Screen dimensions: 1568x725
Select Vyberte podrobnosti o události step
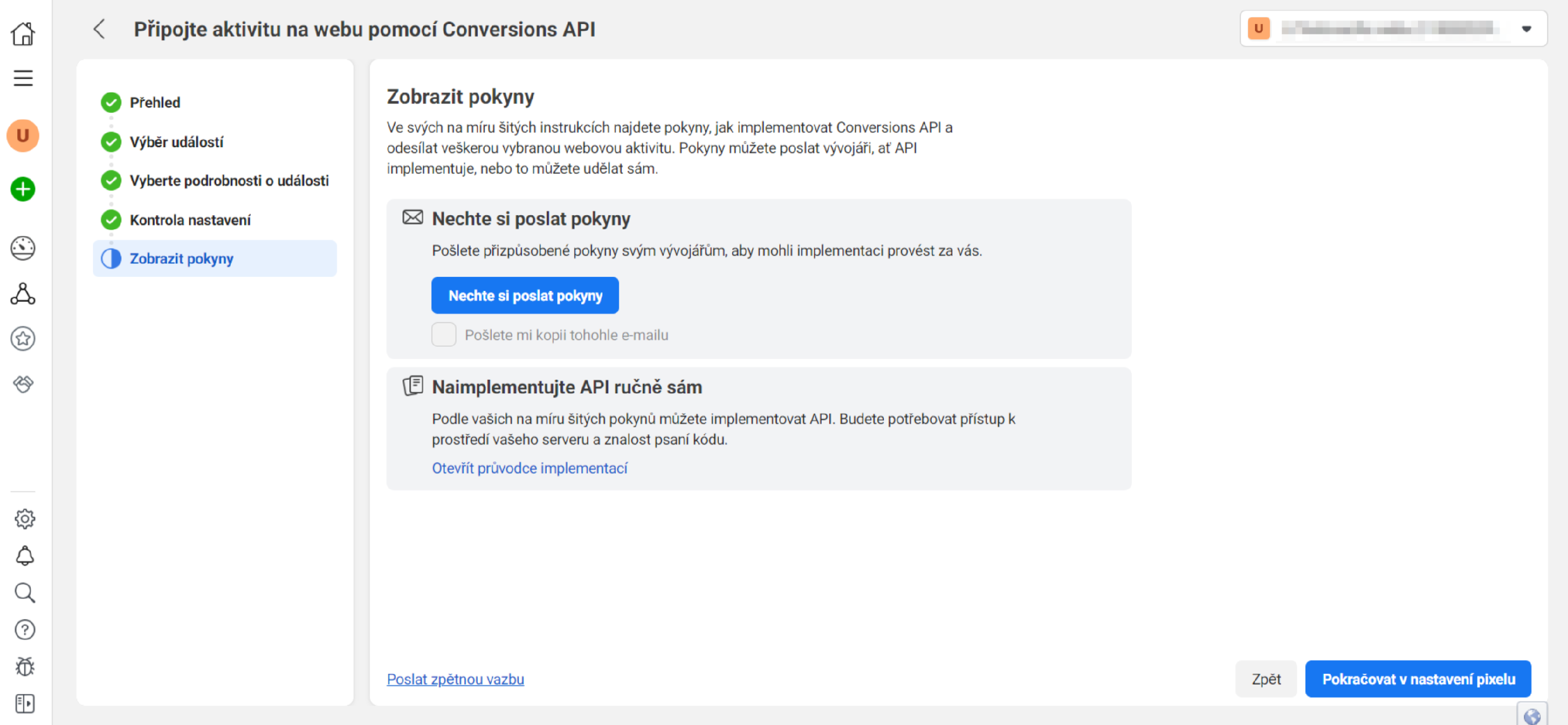point(214,181)
